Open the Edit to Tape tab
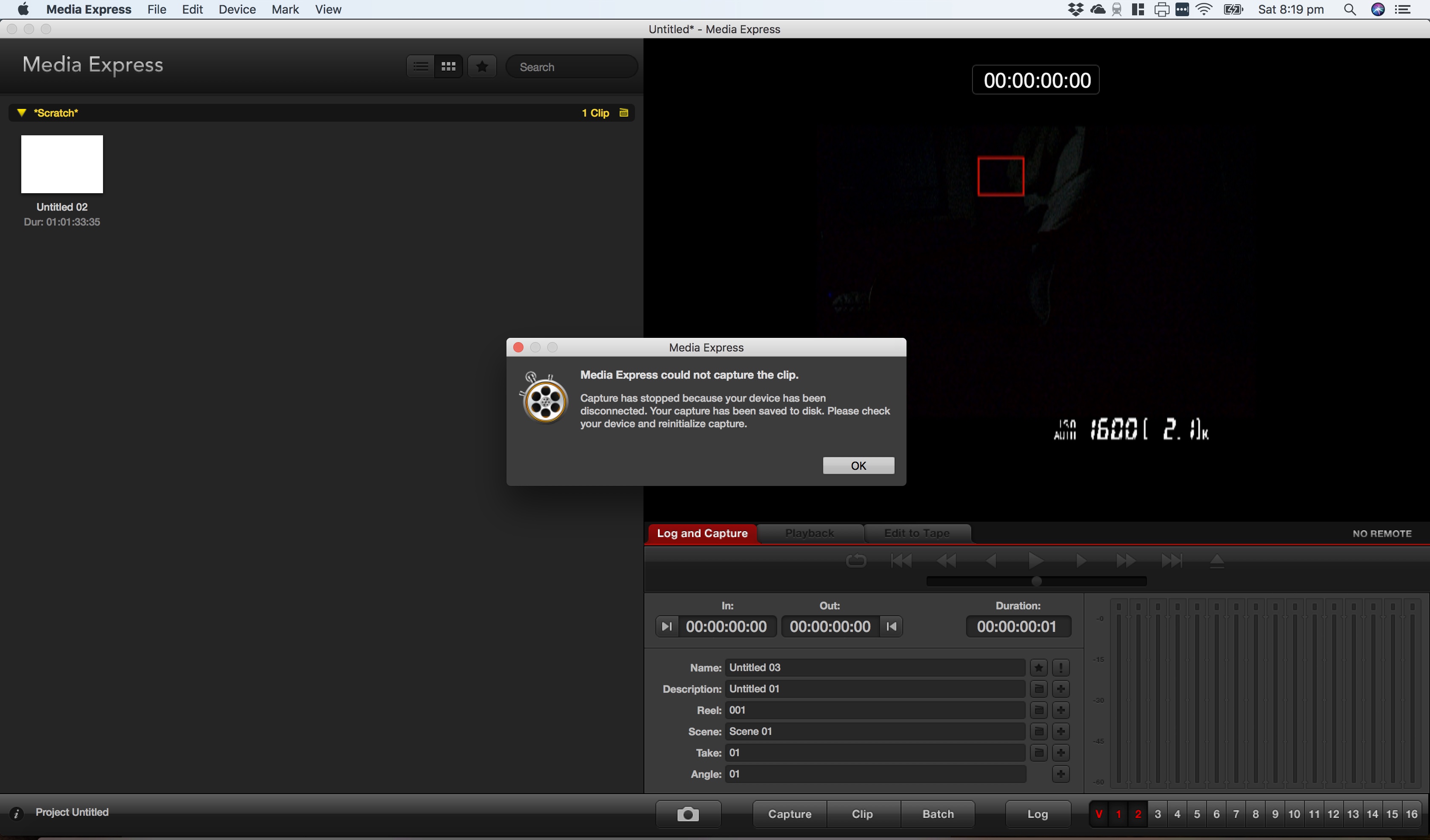 point(916,533)
